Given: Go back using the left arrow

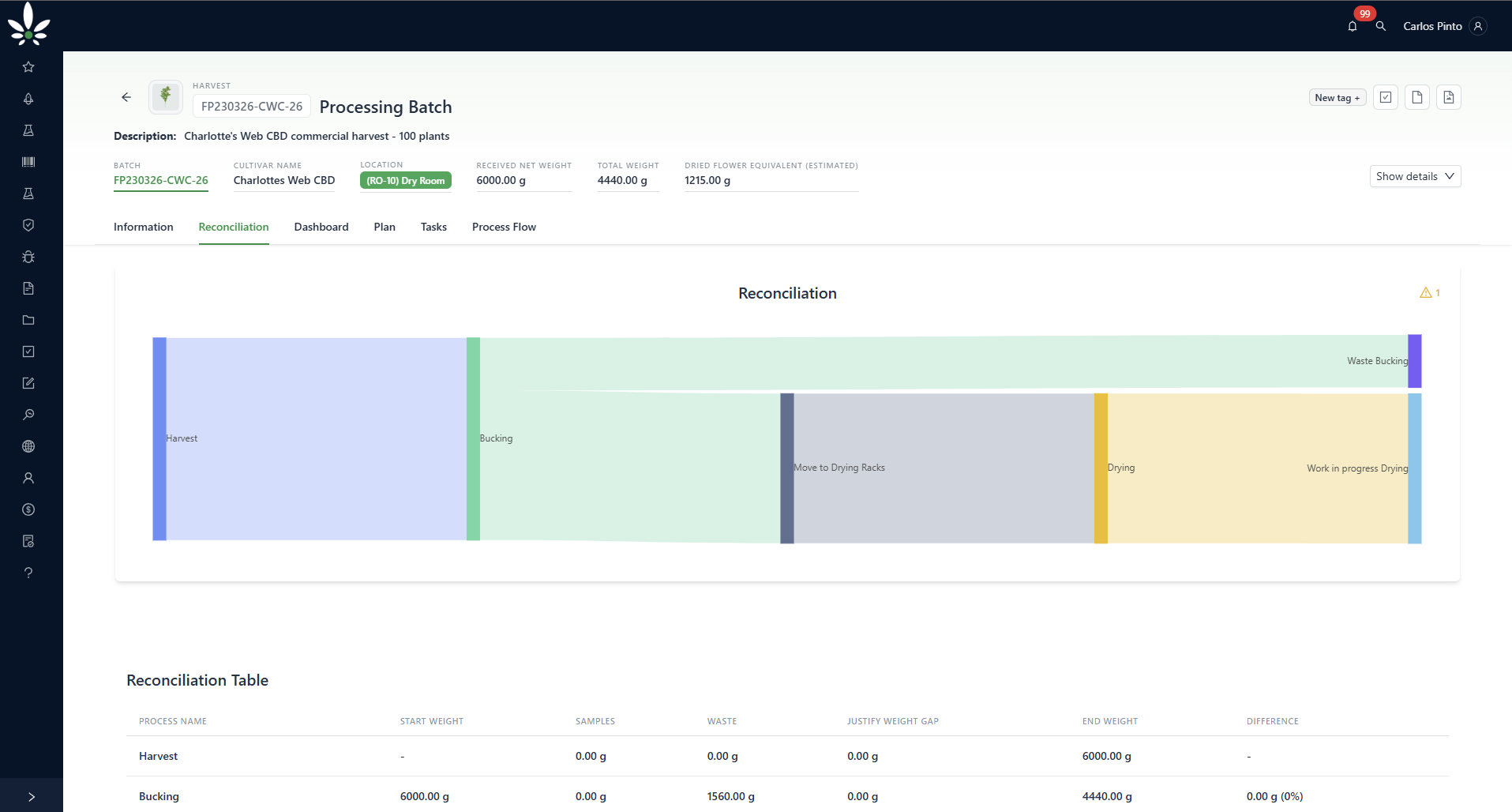Looking at the screenshot, I should point(126,97).
